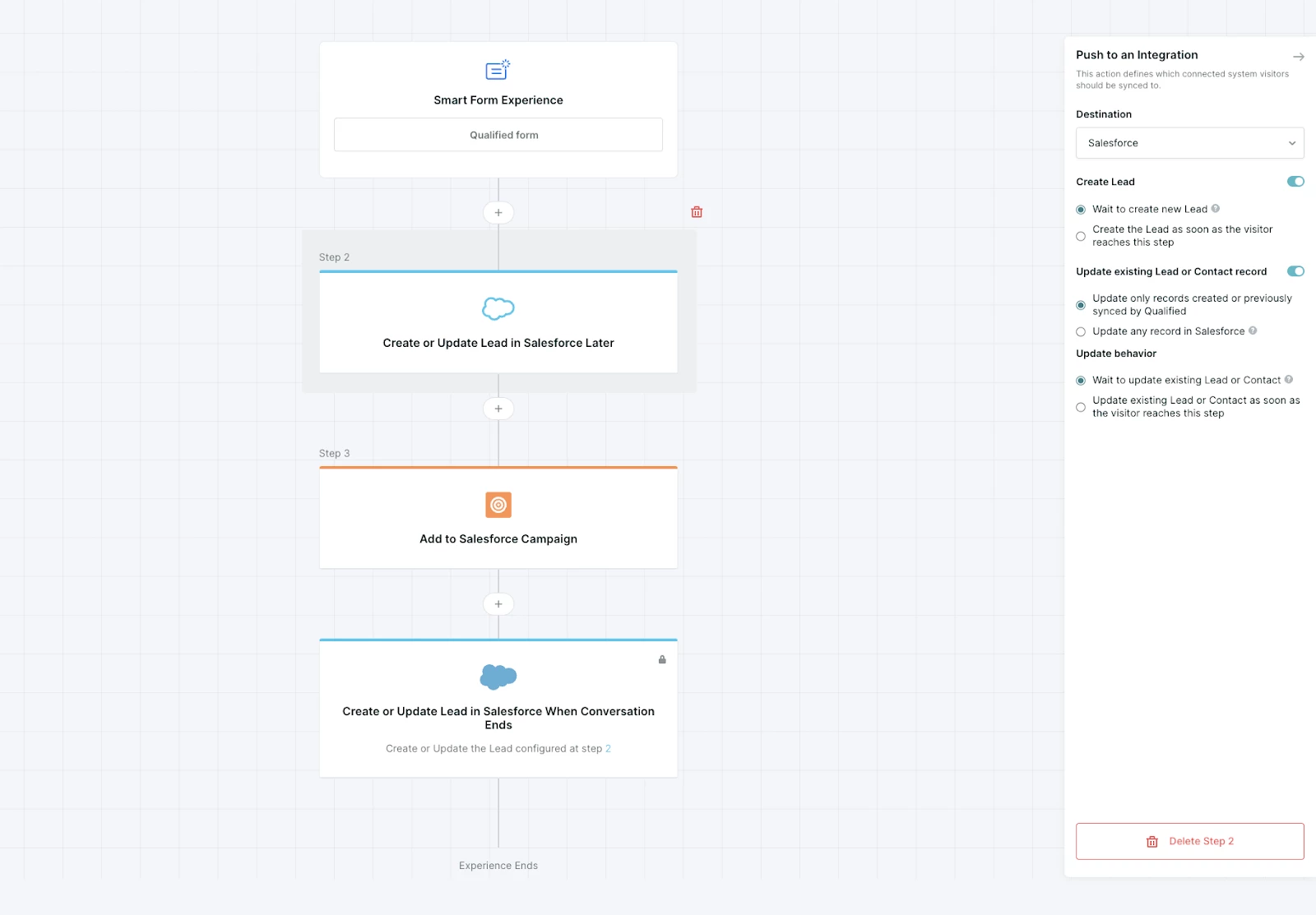This screenshot has width=1316, height=915.
Task: Open the step 2 link in the last card
Action: point(608,748)
